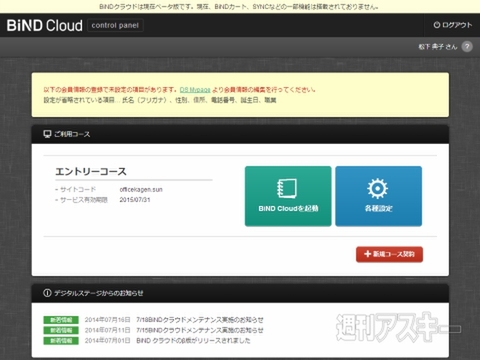The image size is (480, 360).
Task: Open the 2014年07月01日 BiND クラウド release notice
Action: [x=193, y=341]
